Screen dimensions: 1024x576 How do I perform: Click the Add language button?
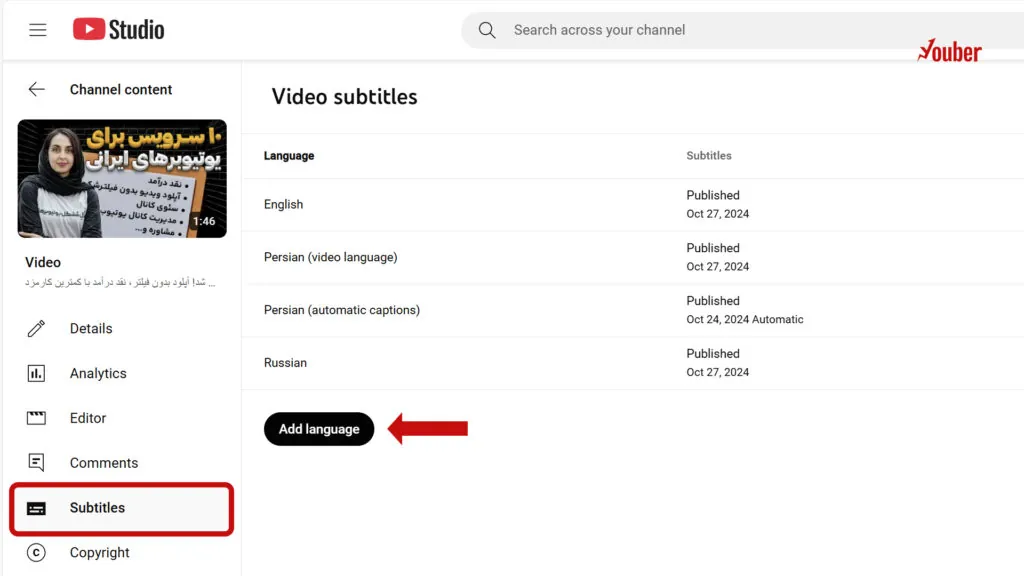click(x=319, y=429)
